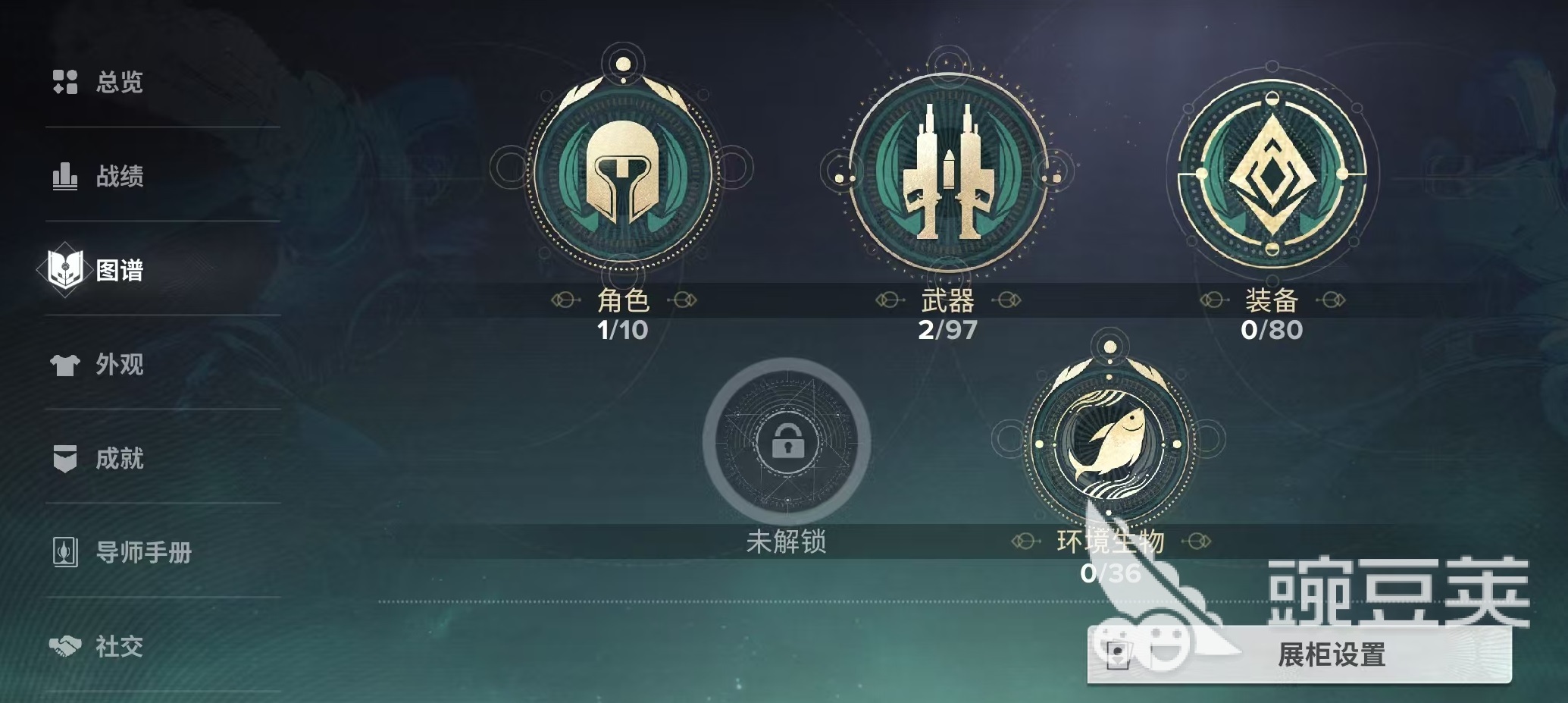Click the 外观 shirt icon
The image size is (1568, 703).
65,365
